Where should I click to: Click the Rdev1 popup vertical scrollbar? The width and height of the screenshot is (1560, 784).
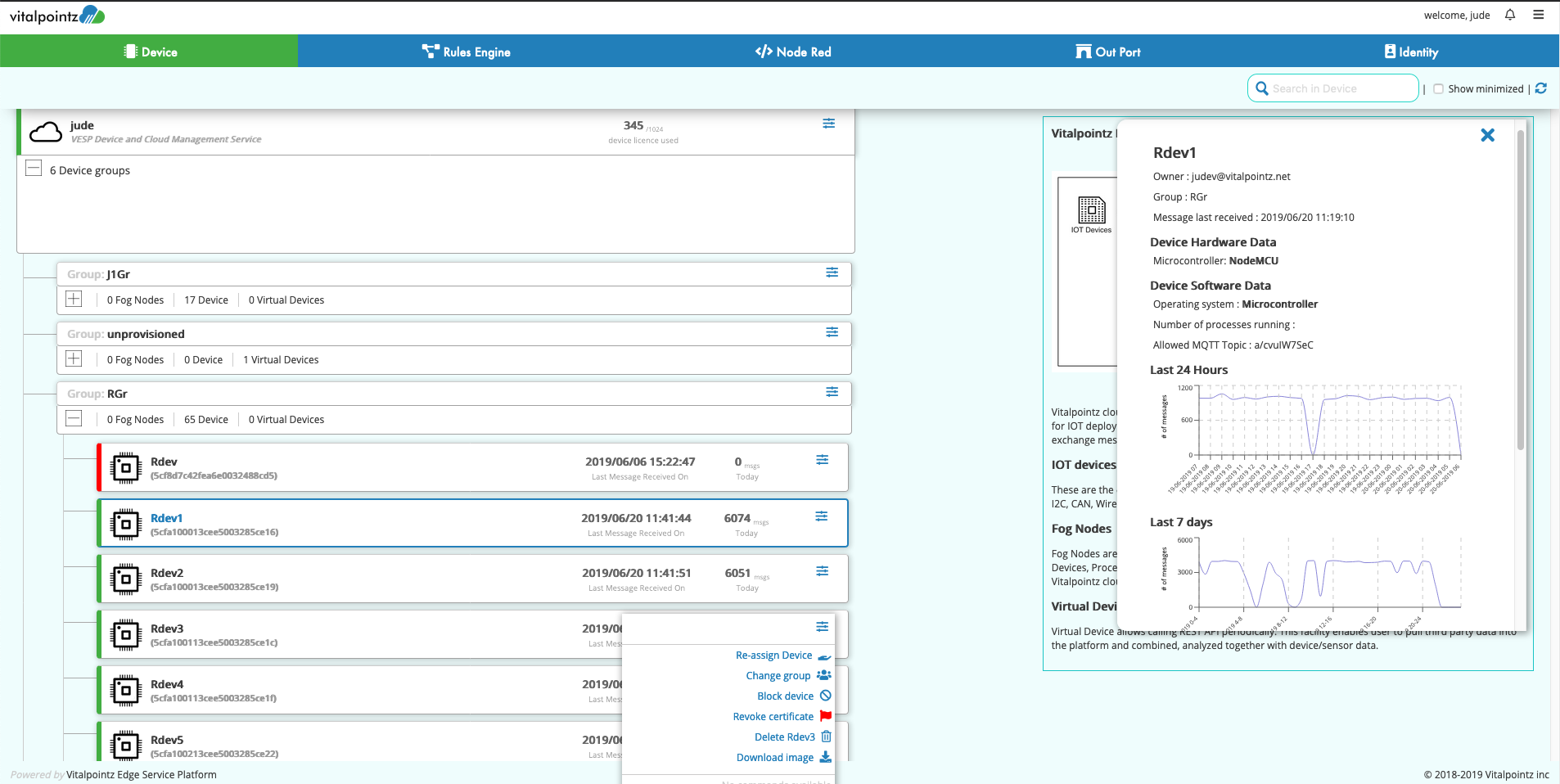pyautogui.click(x=1521, y=291)
